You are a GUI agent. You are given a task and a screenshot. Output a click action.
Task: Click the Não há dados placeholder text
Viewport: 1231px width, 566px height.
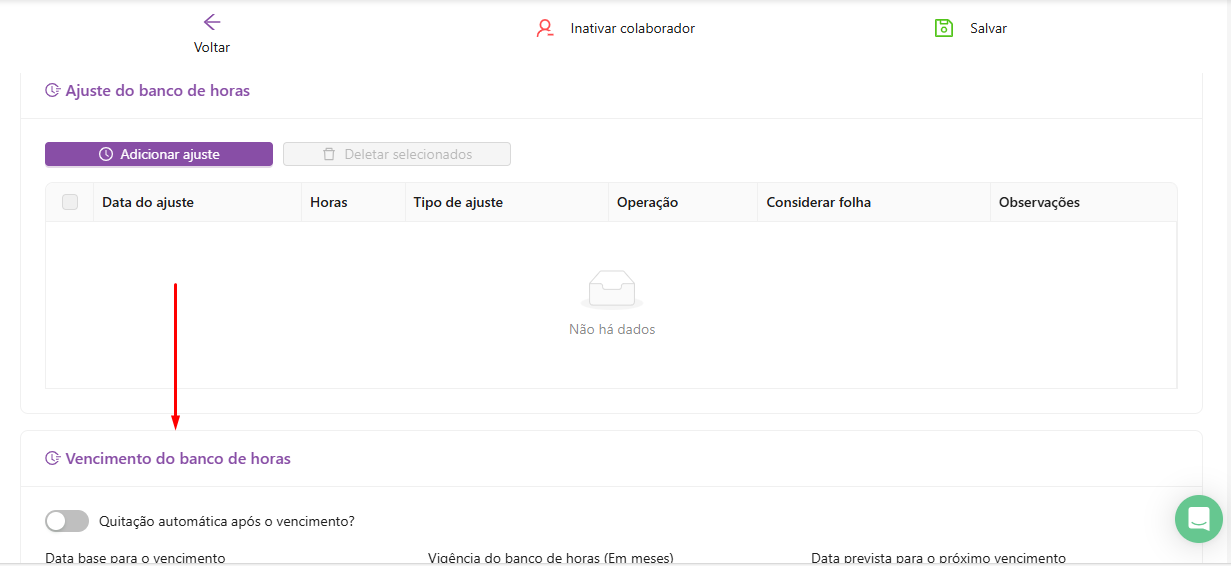pyautogui.click(x=611, y=329)
